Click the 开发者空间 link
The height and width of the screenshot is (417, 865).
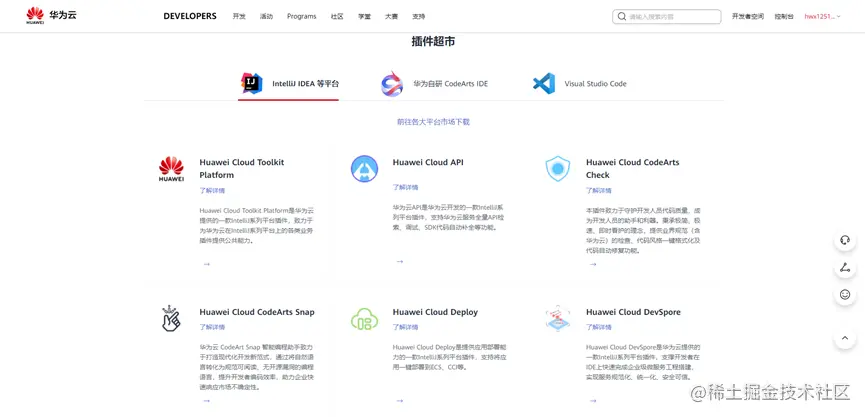click(x=747, y=17)
